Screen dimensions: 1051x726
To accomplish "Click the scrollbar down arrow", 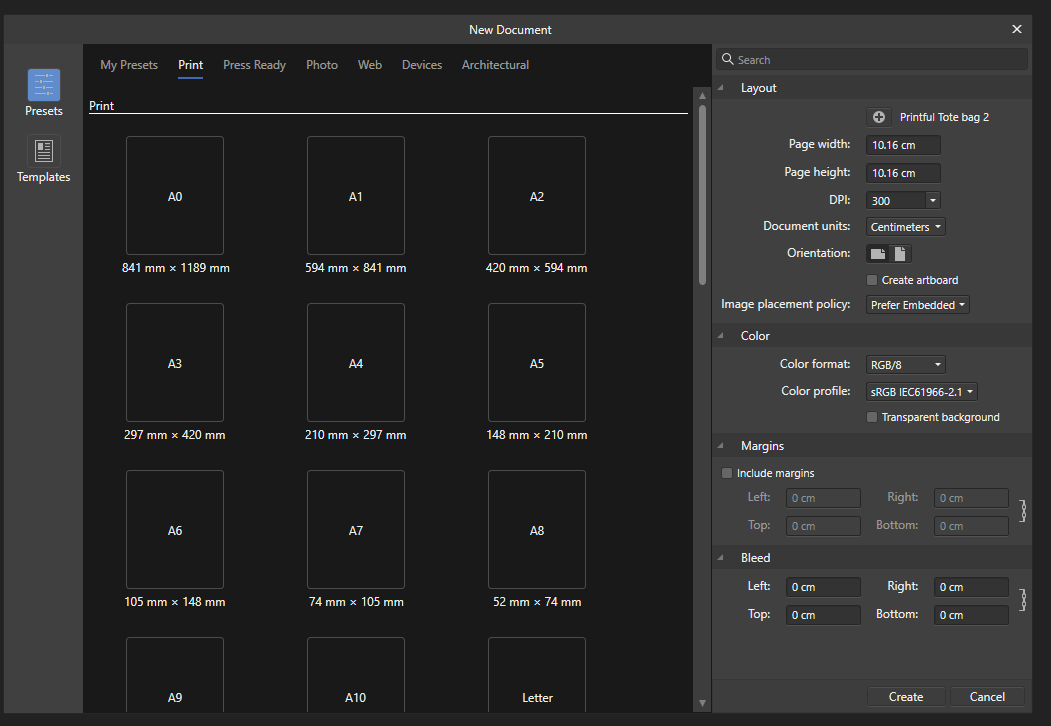I will pos(702,703).
